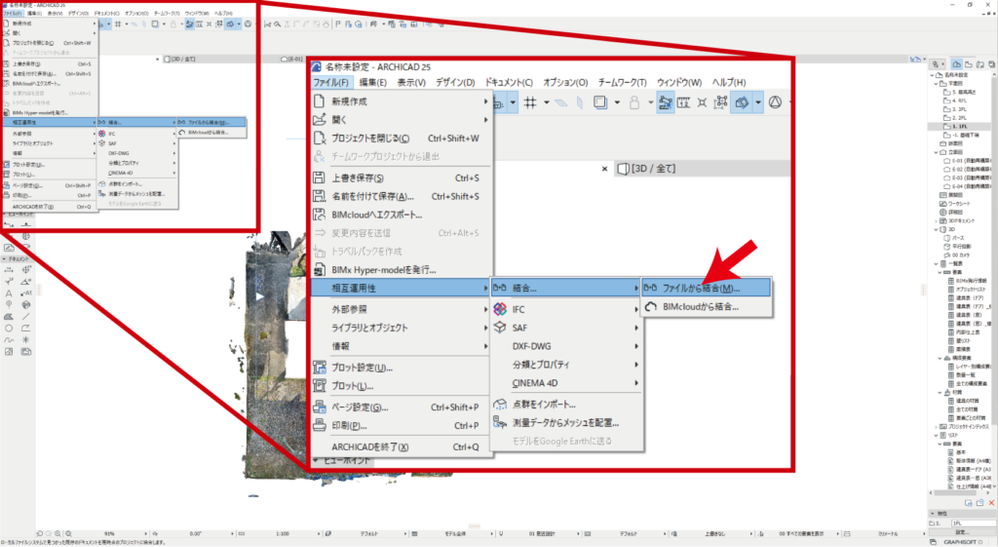Expand the 3Dドキュメント node in the navigator
This screenshot has height=547, width=998.
pyautogui.click(x=936, y=220)
